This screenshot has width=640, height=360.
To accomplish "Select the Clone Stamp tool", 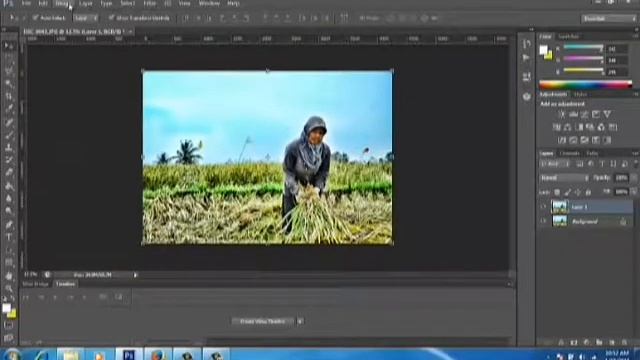I will [x=8, y=147].
